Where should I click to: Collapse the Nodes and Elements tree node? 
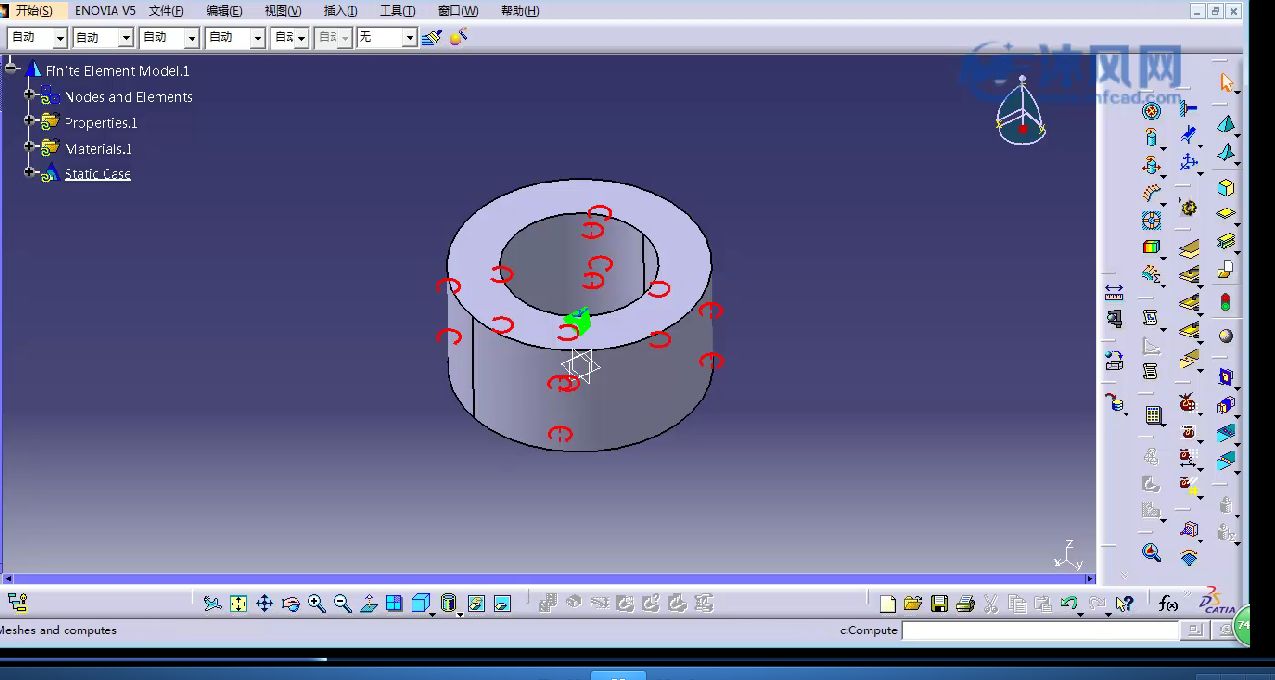pos(30,97)
